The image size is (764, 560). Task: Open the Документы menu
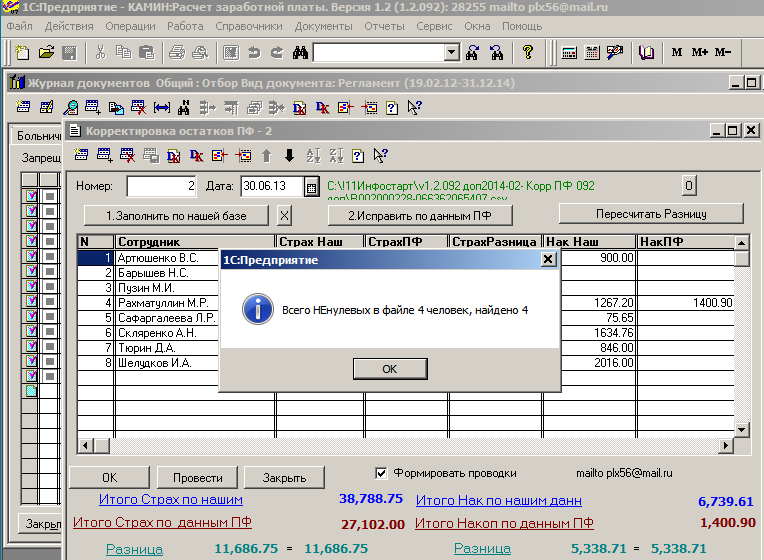pos(324,26)
